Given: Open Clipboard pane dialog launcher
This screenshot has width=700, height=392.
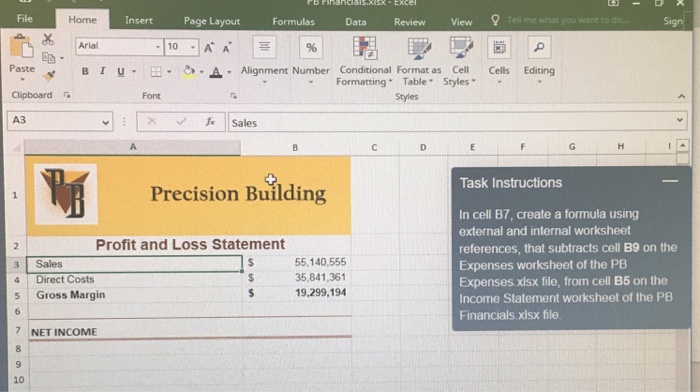Looking at the screenshot, I should pyautogui.click(x=67, y=95).
